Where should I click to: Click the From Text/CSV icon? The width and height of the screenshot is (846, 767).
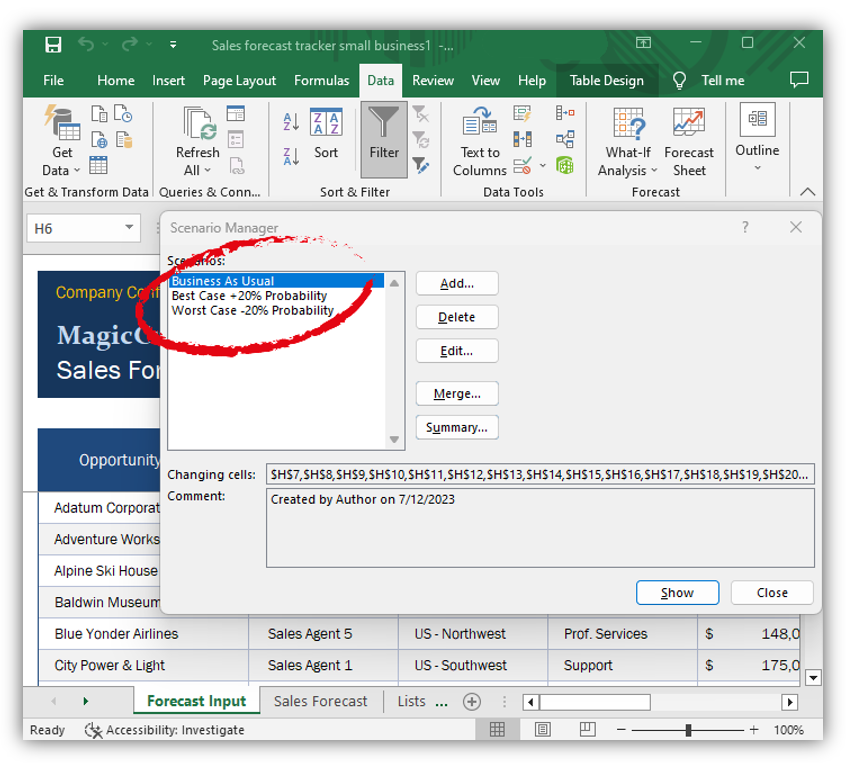[99, 114]
